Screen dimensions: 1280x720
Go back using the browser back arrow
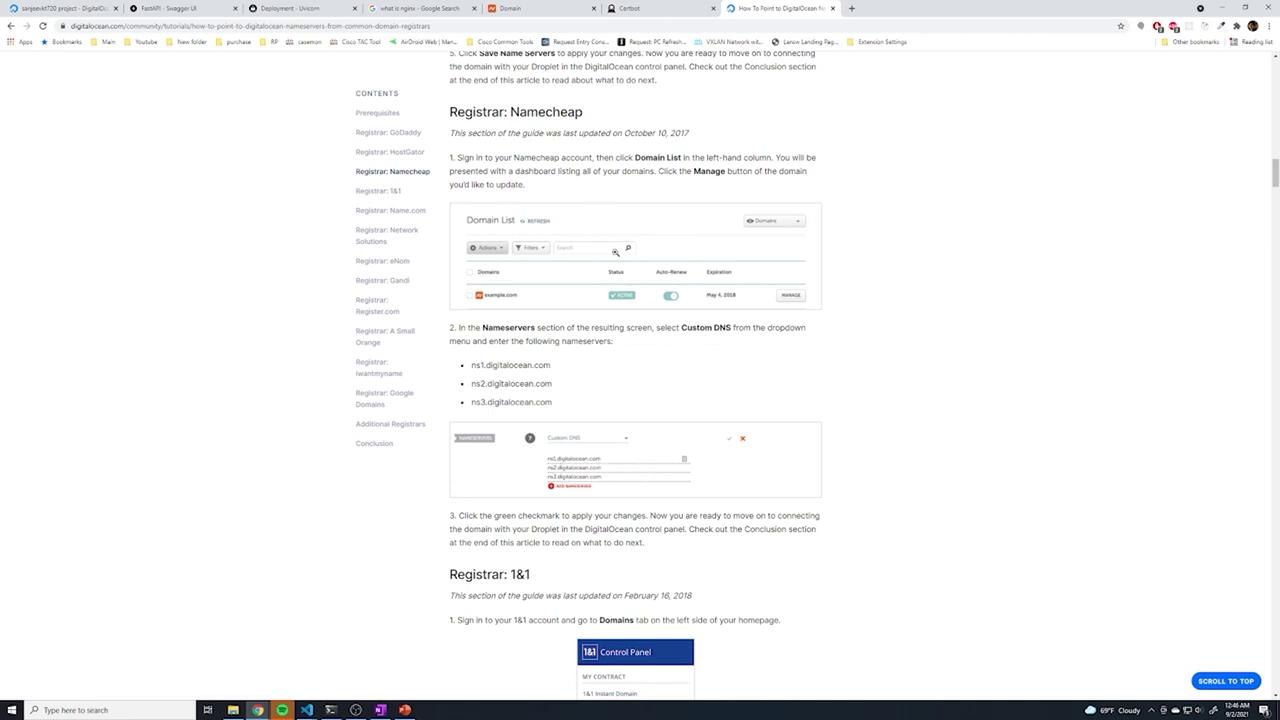[11, 26]
